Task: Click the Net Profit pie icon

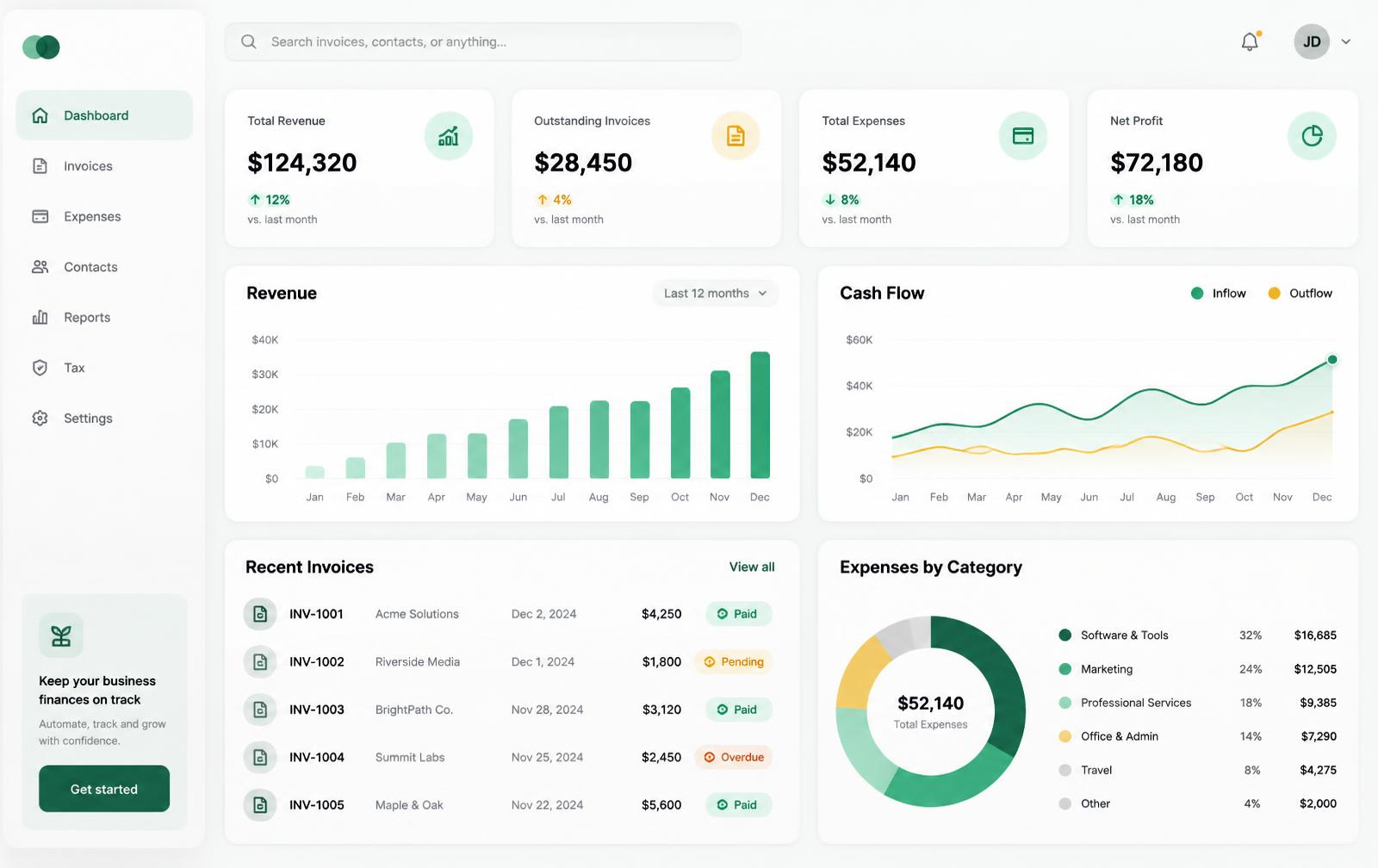Action: 1312,136
